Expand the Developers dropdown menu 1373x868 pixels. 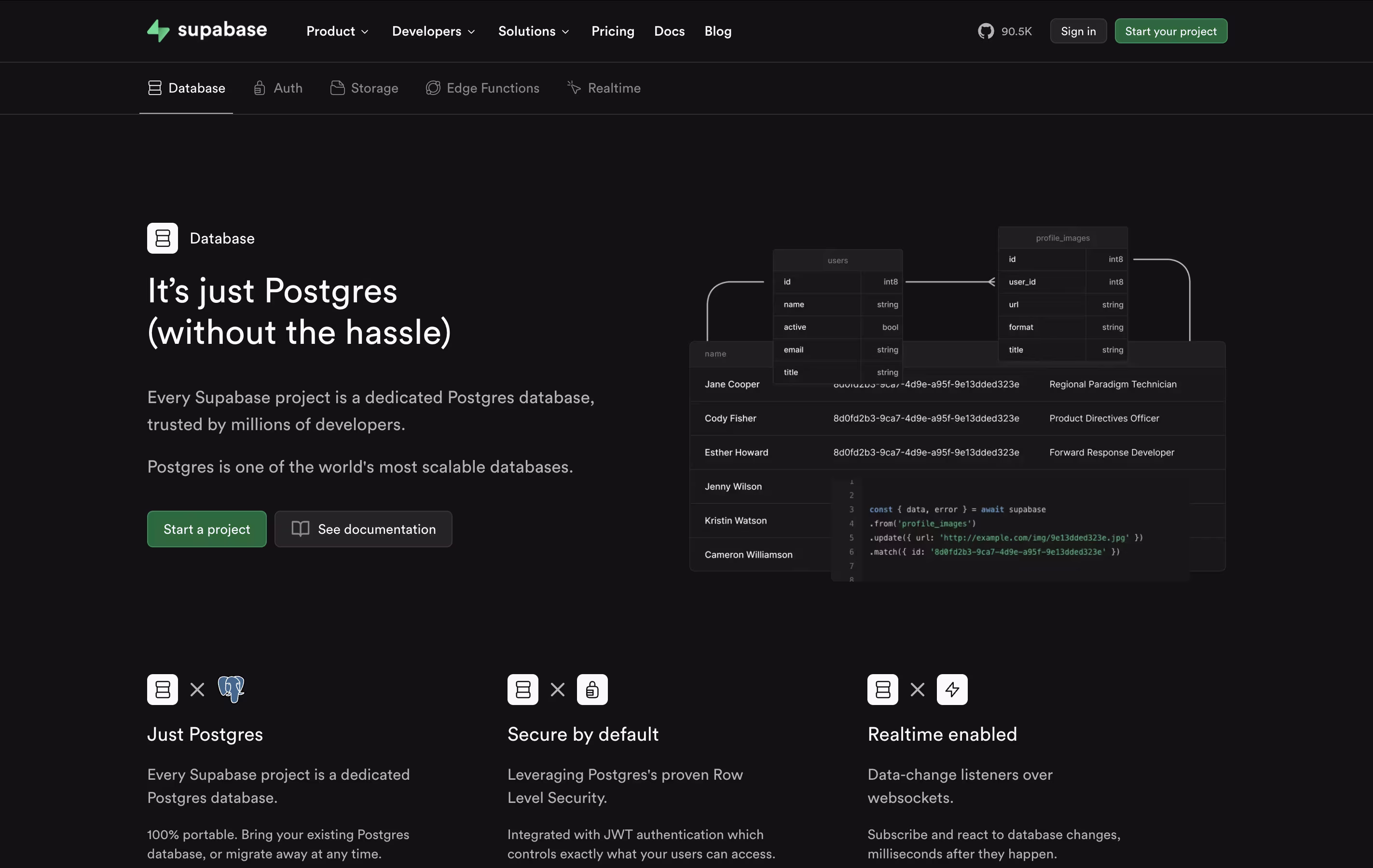(x=433, y=31)
